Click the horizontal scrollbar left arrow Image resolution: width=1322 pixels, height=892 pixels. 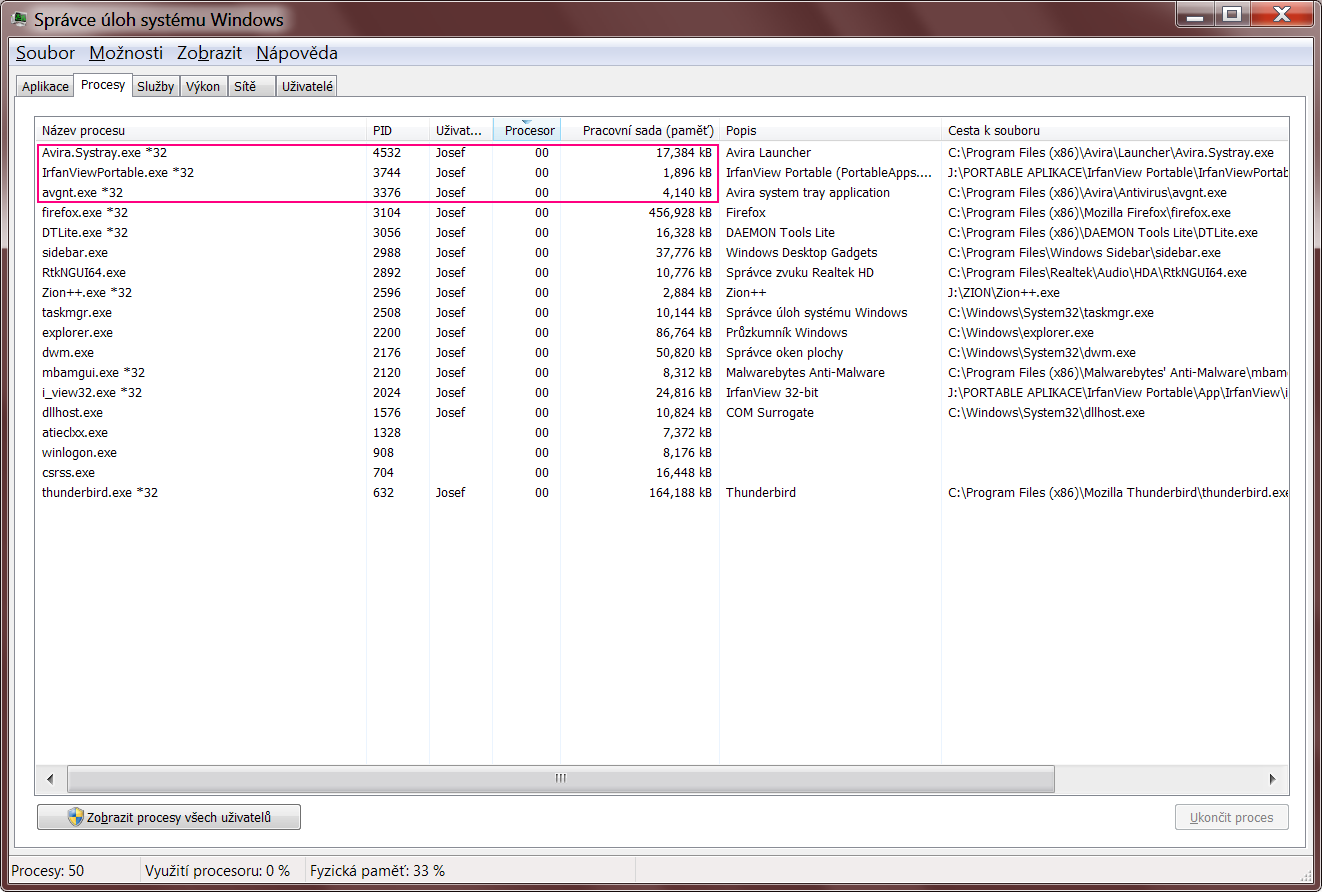(50, 778)
